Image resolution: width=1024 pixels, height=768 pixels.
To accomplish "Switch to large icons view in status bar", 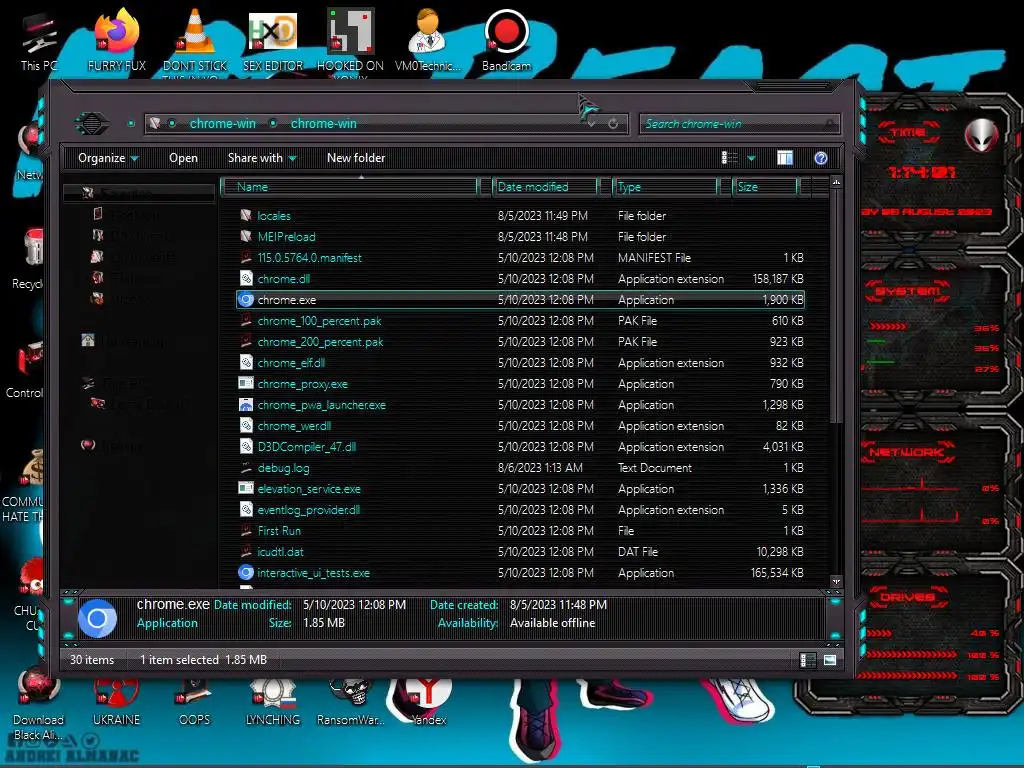I will pos(830,660).
